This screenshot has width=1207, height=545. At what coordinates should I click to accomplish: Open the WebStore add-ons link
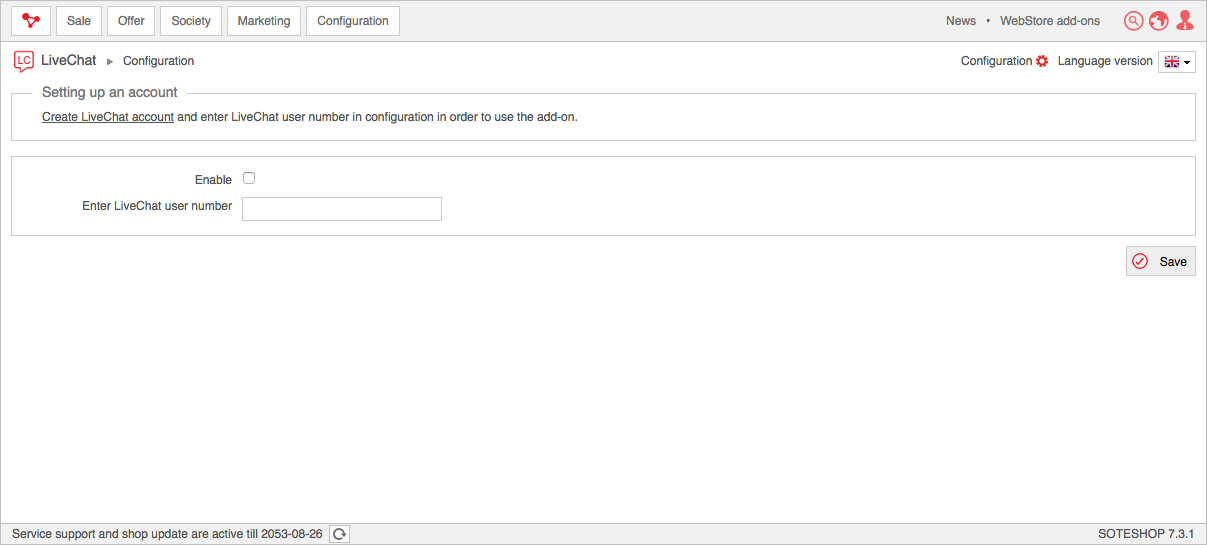click(1050, 21)
